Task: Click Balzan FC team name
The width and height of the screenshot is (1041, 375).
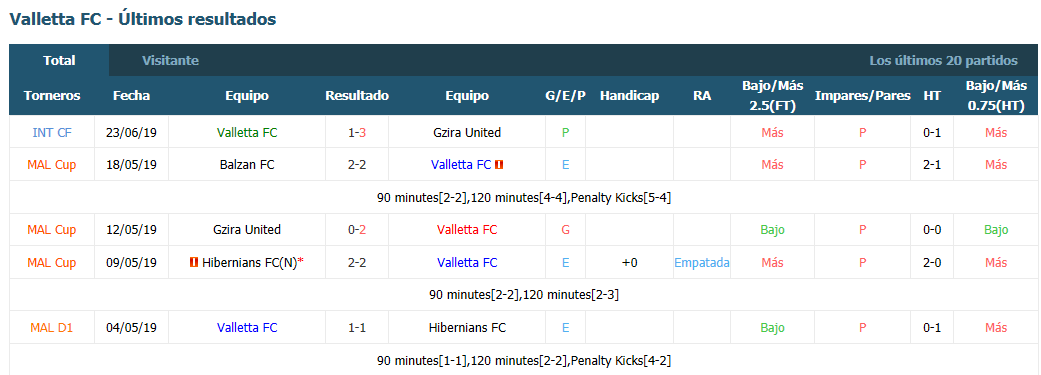Action: [247, 165]
